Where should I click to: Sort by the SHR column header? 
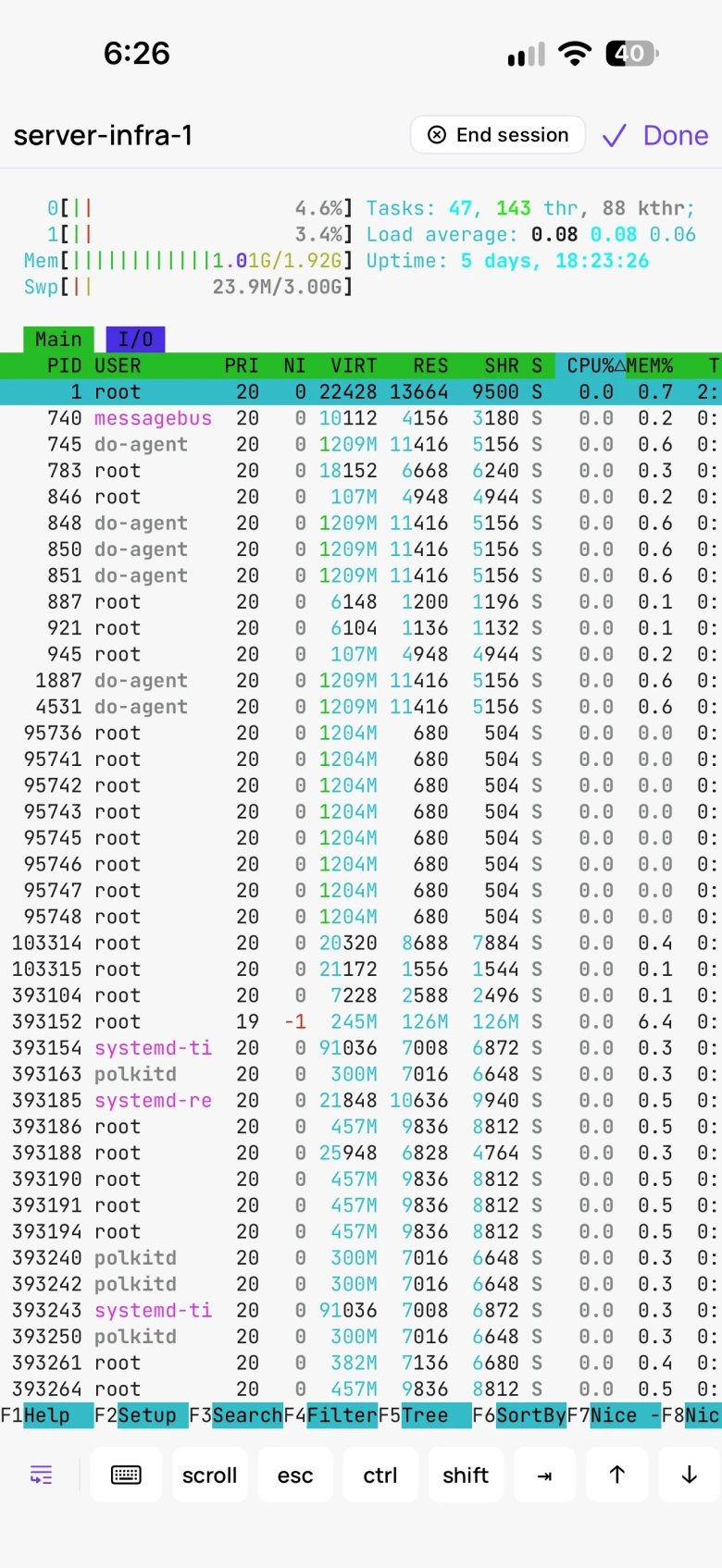coord(502,365)
